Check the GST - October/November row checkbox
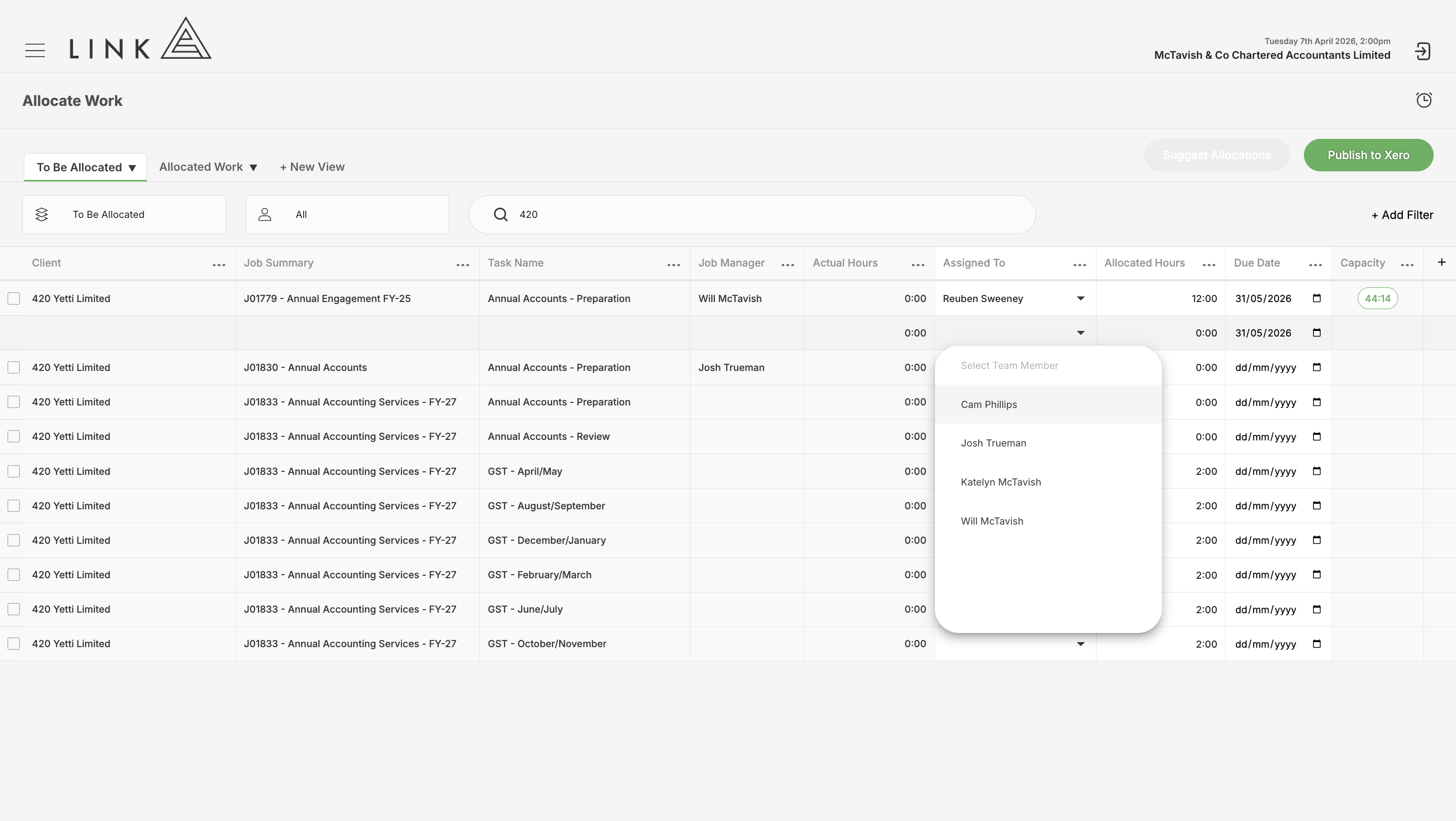This screenshot has height=821, width=1456. click(x=14, y=644)
